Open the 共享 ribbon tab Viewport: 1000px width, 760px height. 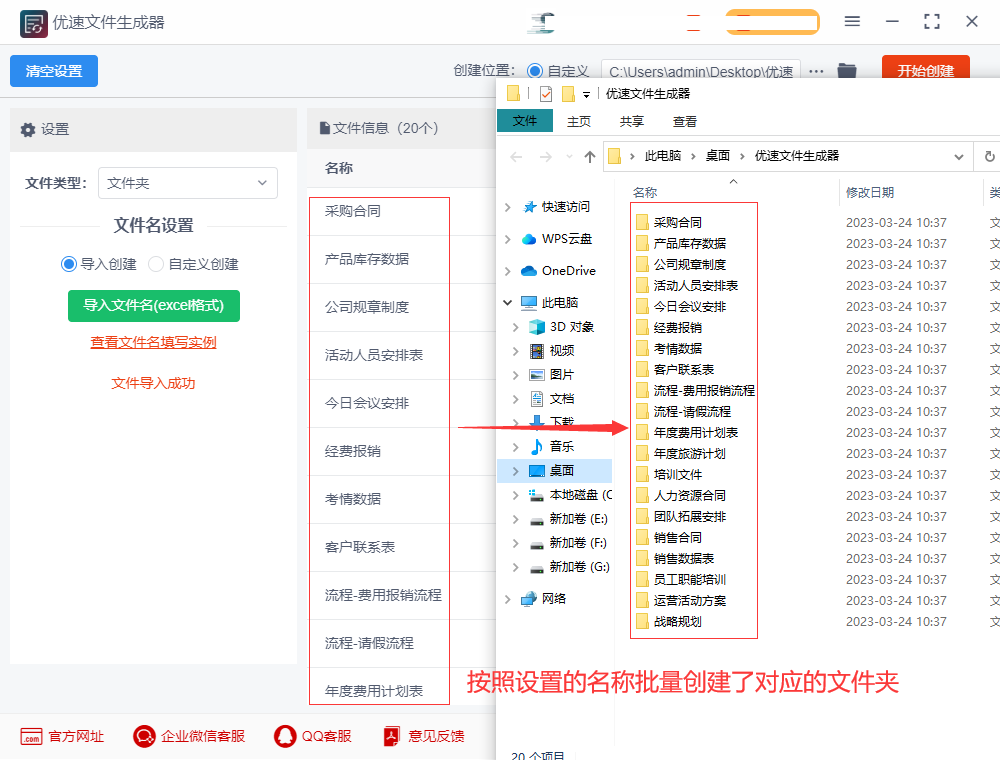click(x=632, y=121)
